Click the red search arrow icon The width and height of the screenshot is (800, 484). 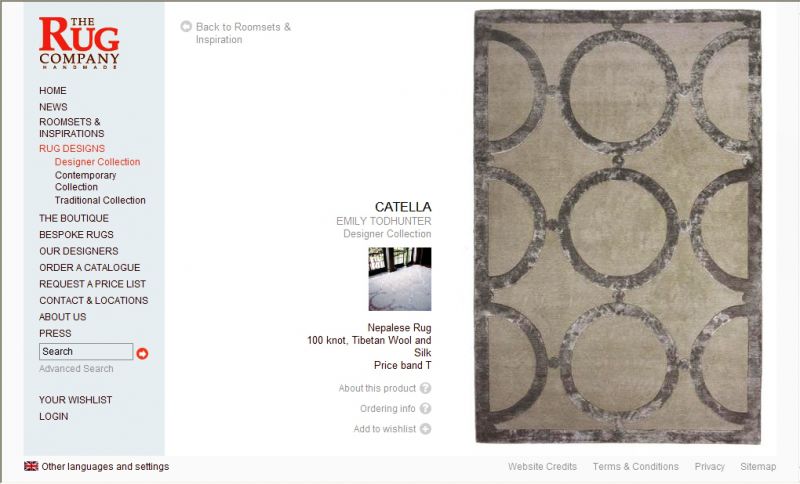click(142, 353)
